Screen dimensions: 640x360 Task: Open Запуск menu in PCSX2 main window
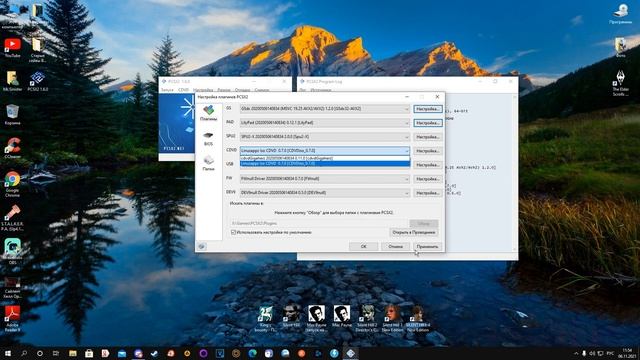pyautogui.click(x=167, y=90)
